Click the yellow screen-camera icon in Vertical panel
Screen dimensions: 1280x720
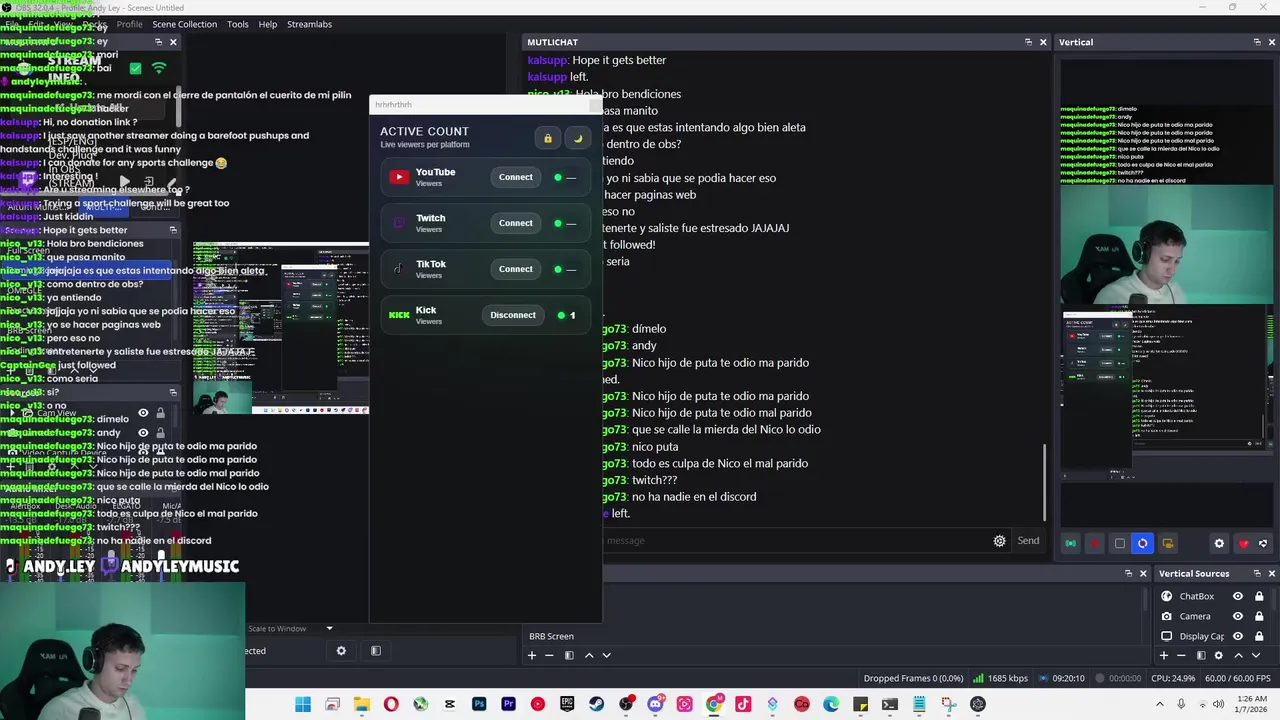[x=1167, y=543]
